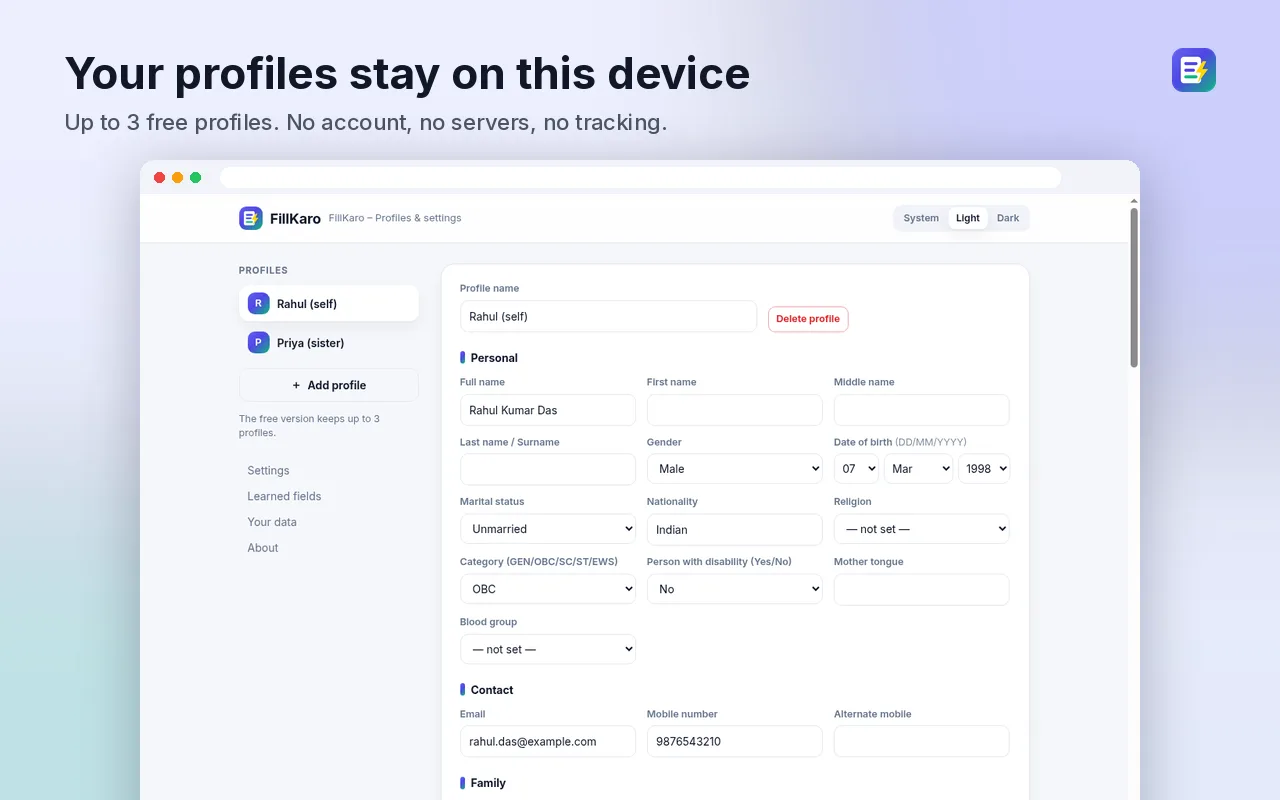Go to Learned fields section
The image size is (1280, 800).
[x=284, y=497]
